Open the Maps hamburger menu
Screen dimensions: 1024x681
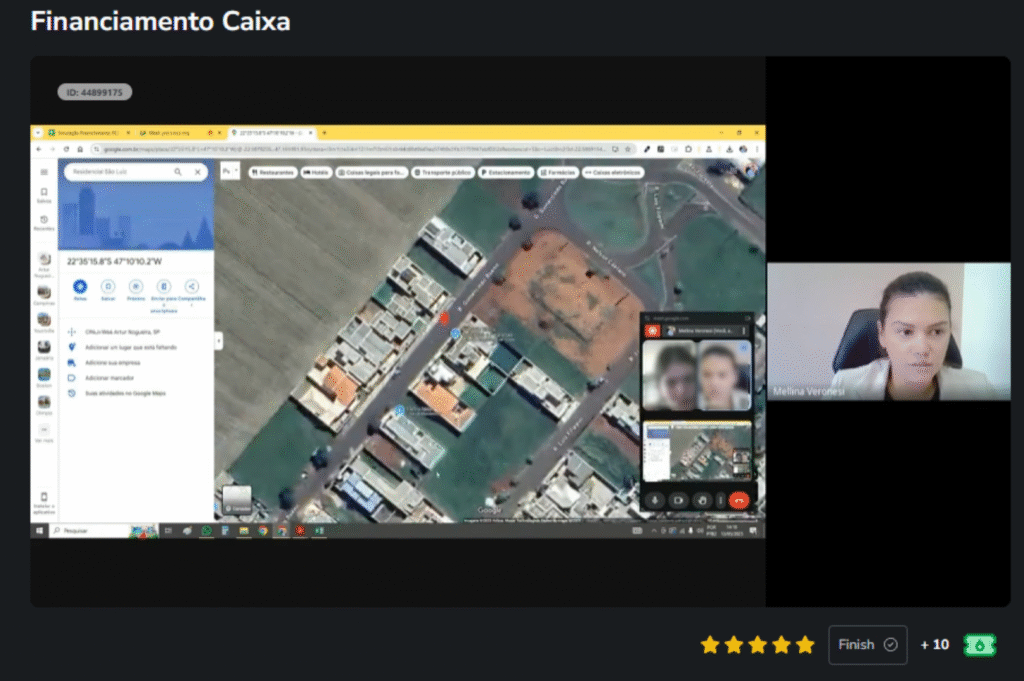[44, 172]
